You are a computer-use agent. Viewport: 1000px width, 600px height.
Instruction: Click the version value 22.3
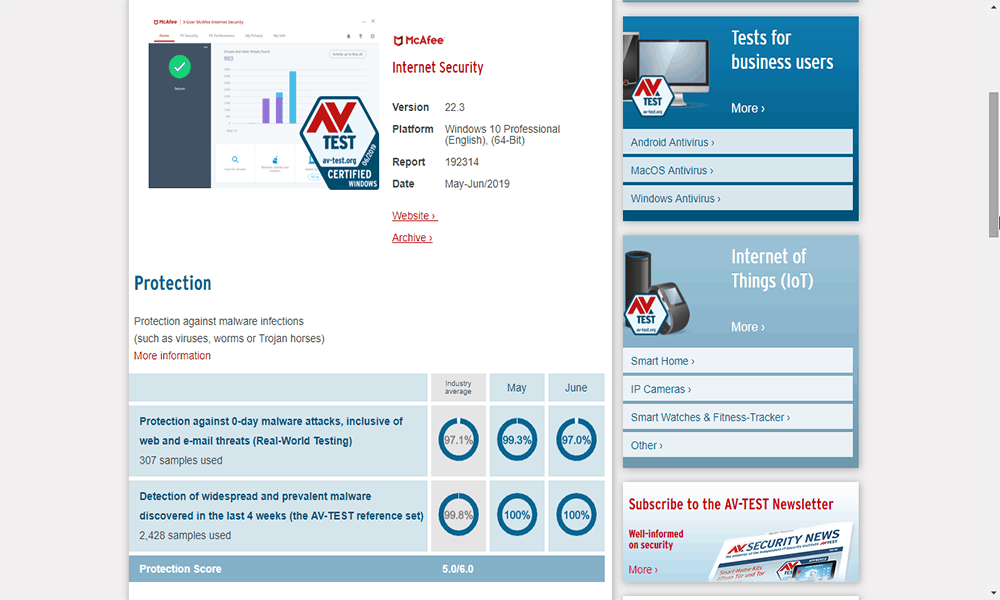[455, 107]
